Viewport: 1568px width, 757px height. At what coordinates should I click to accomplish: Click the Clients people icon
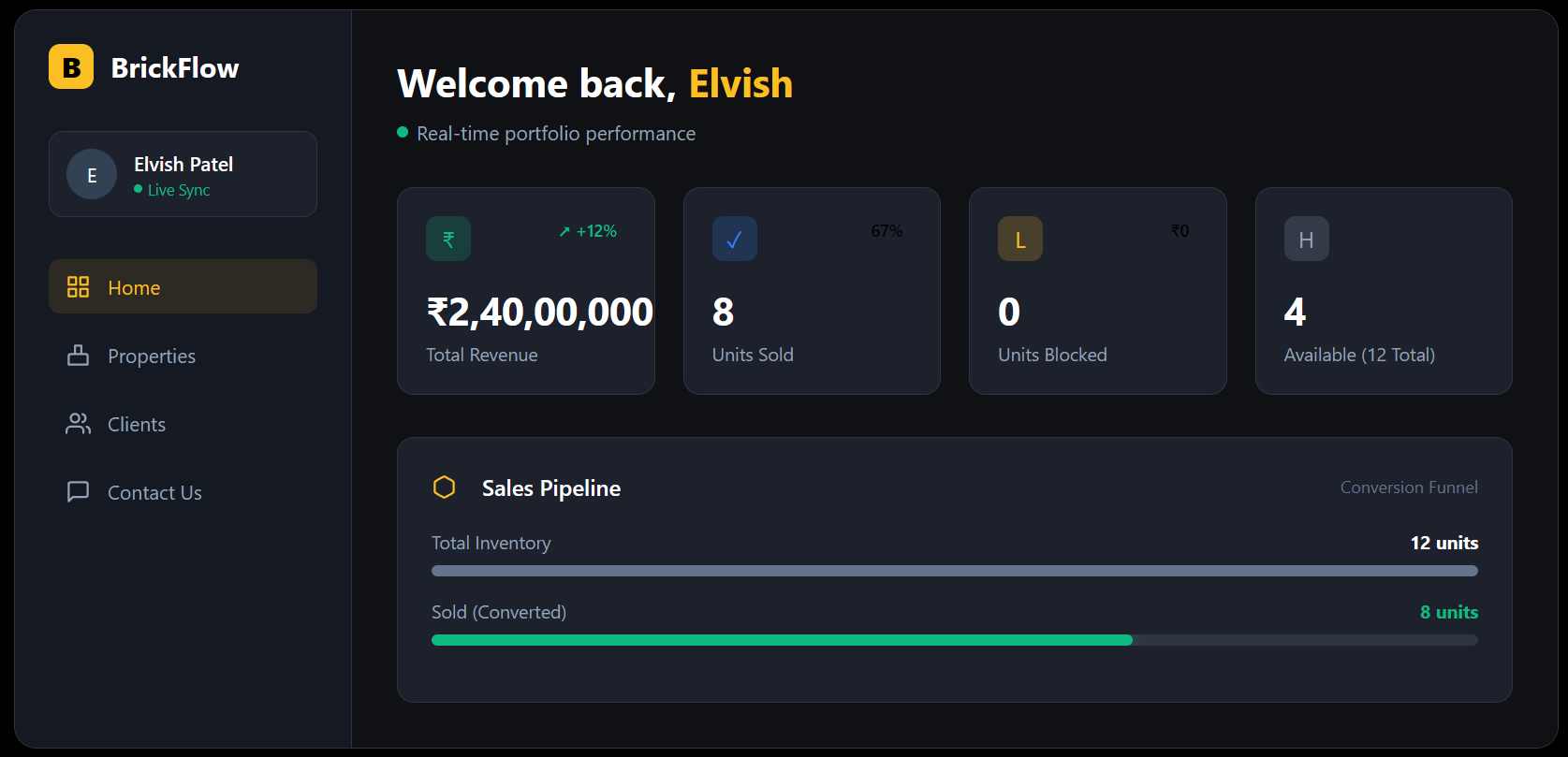coord(78,424)
